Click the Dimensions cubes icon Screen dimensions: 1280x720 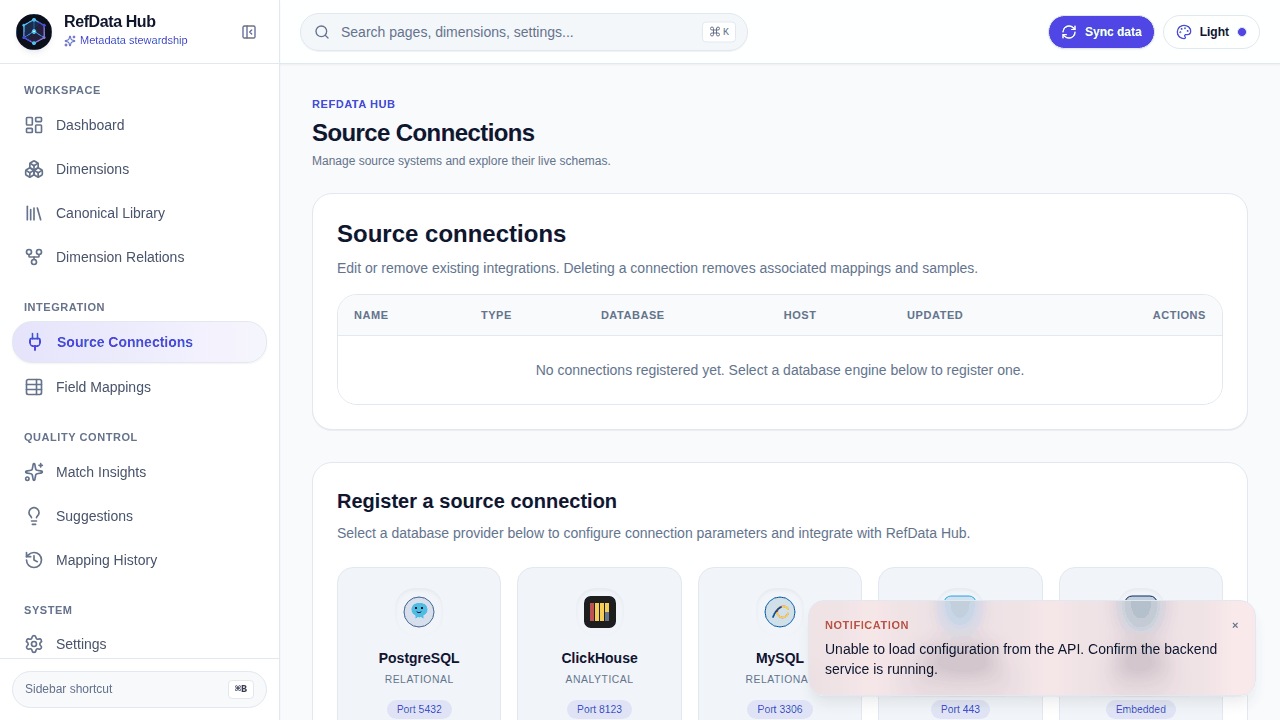pyautogui.click(x=34, y=169)
